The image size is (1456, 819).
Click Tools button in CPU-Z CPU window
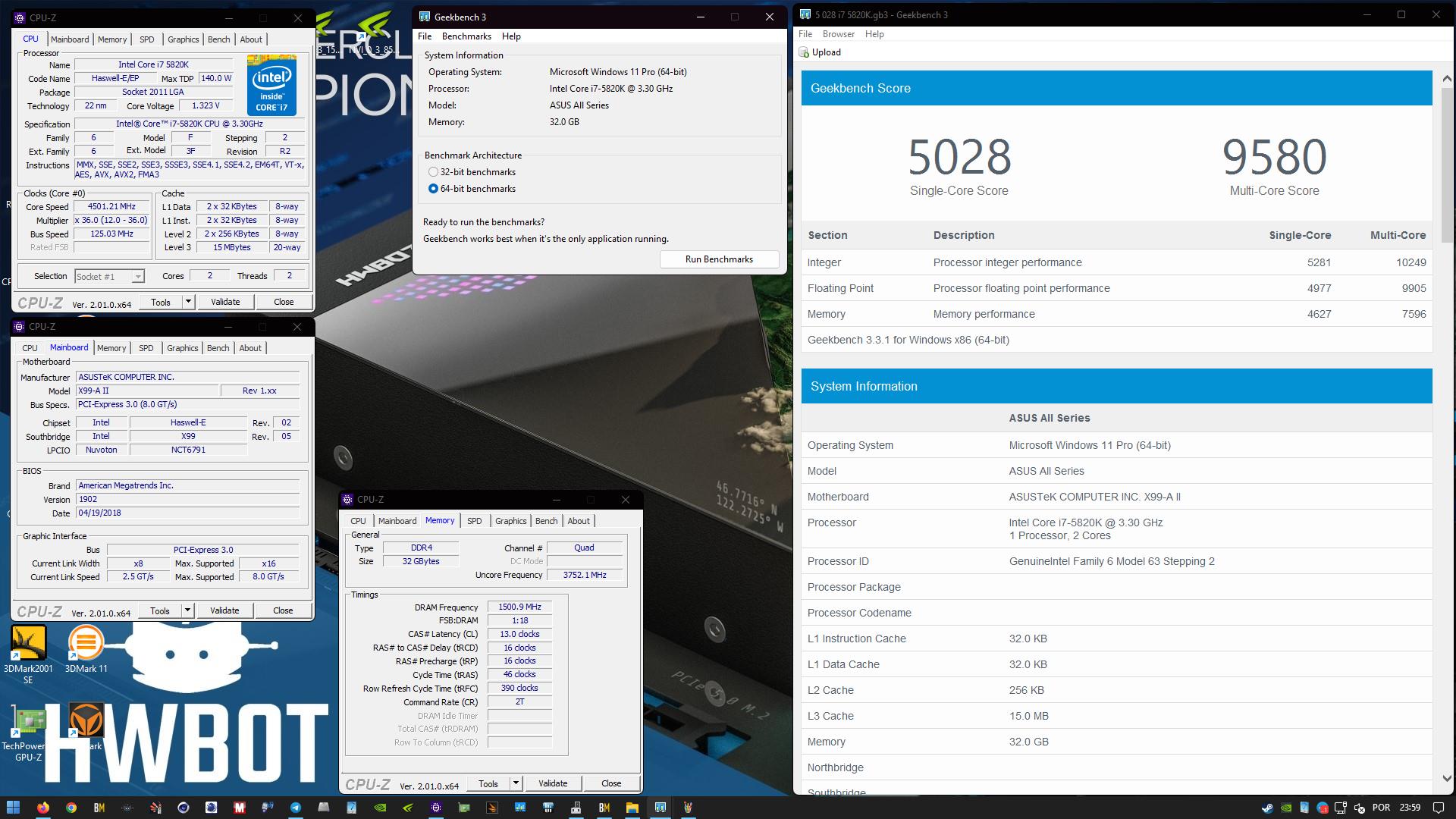[x=161, y=302]
